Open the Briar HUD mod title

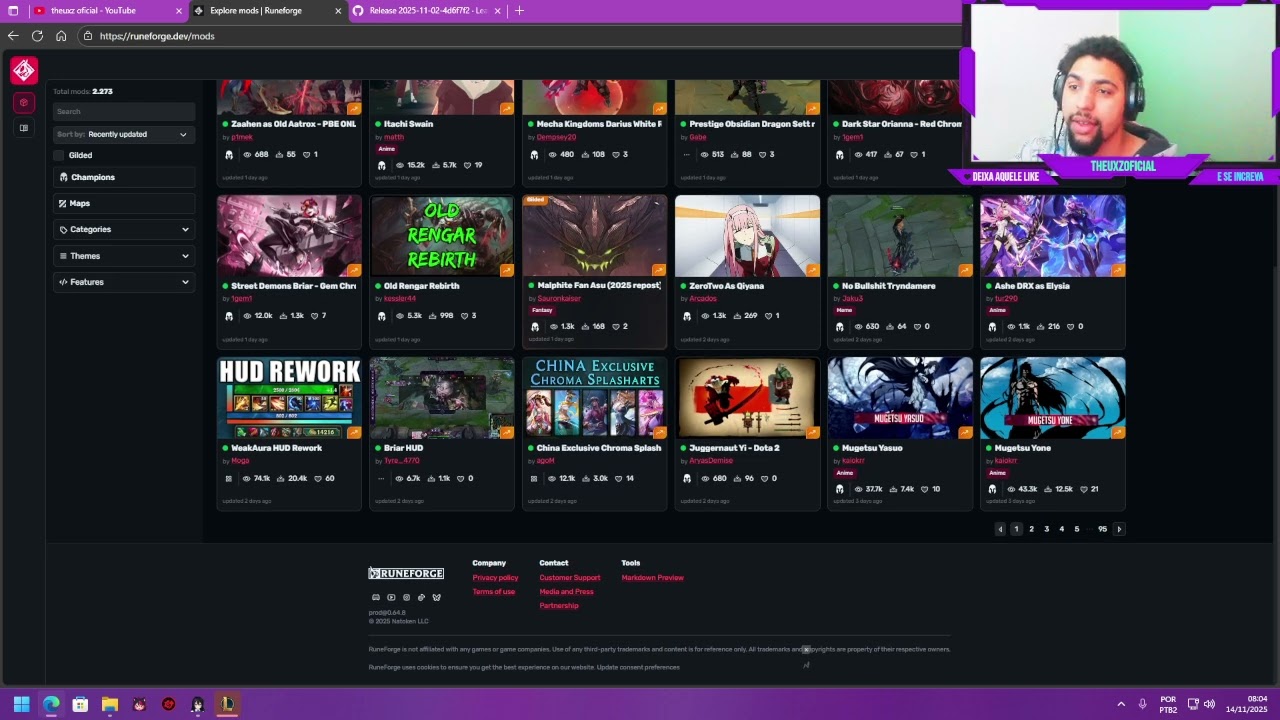(403, 448)
